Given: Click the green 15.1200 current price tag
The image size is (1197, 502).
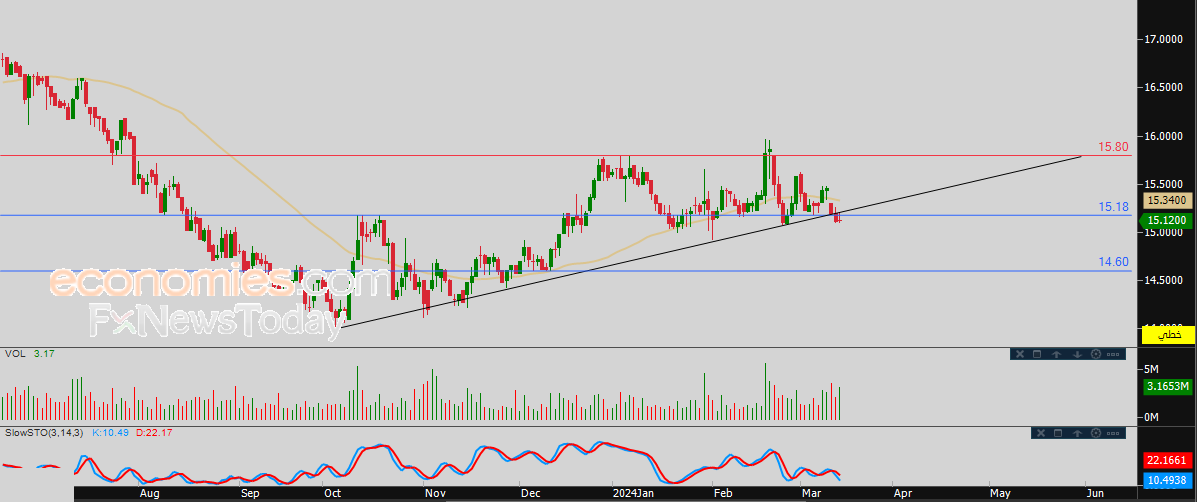Looking at the screenshot, I should [1167, 220].
